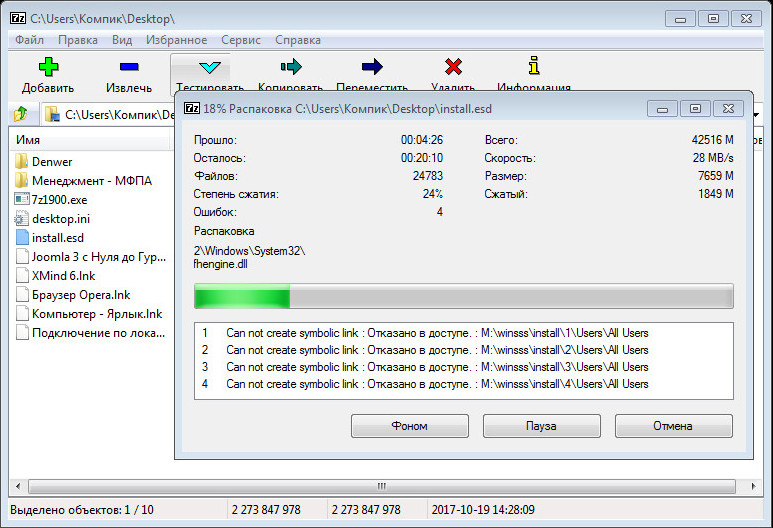This screenshot has height=528, width=773.
Task: Click the left scrollbar arrow
Action: [18, 486]
